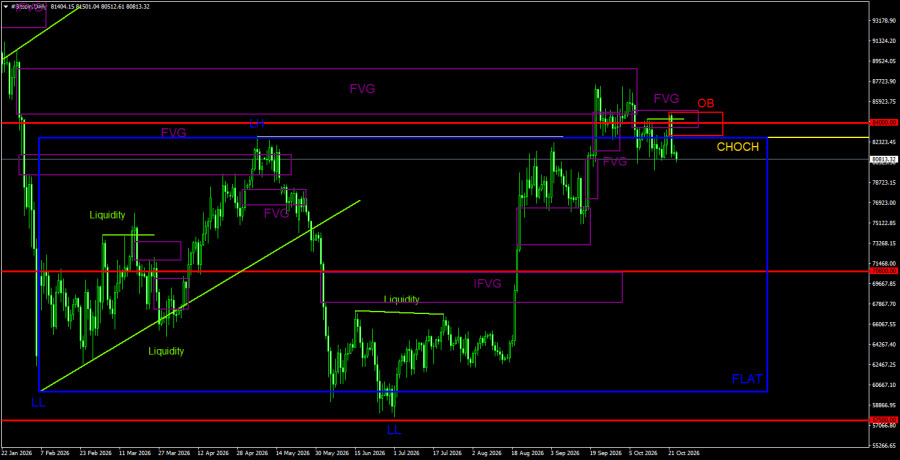The width and height of the screenshot is (900, 460).
Task: Click the 21 Oct 2026 date on the time axis
Action: (684, 452)
